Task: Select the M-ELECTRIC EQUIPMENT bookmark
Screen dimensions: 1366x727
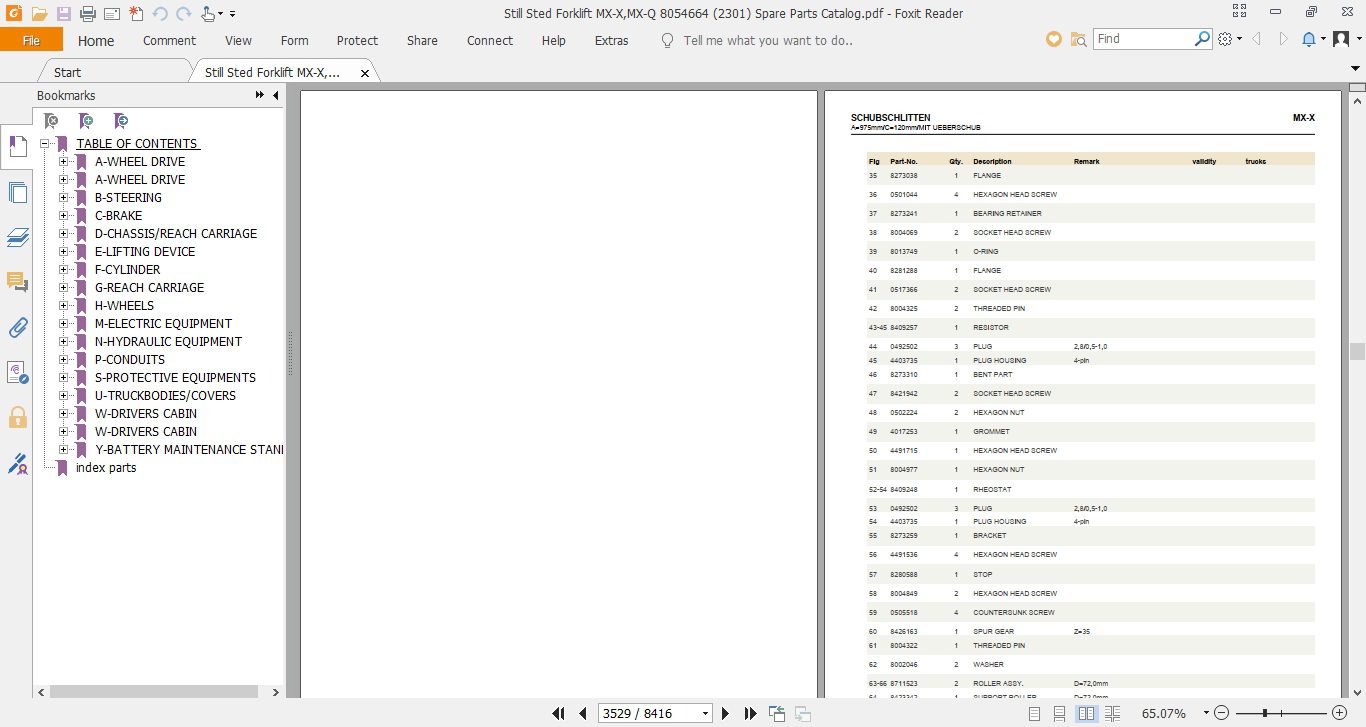Action: (163, 324)
